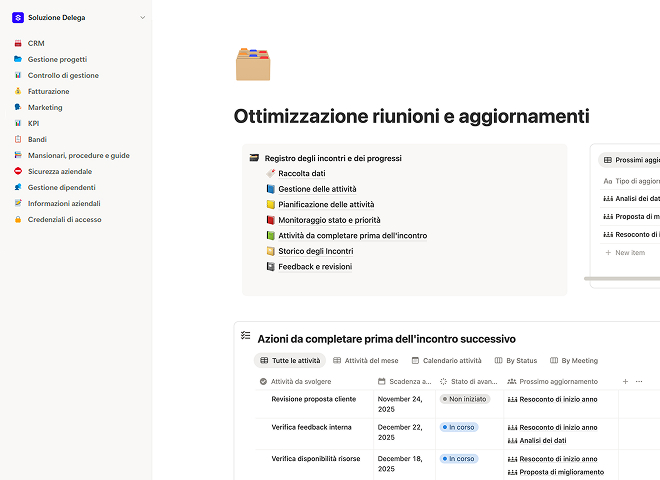Click the checklist icon beside Azioni da completare
Image resolution: width=660 pixels, height=480 pixels.
click(245, 336)
